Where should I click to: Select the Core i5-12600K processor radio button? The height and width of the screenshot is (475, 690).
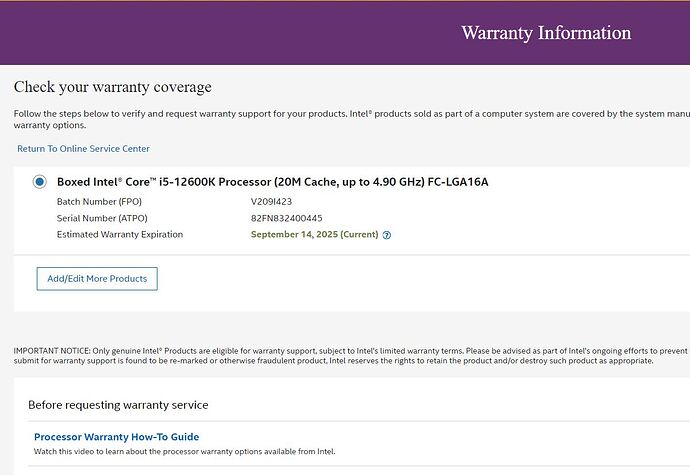40,181
